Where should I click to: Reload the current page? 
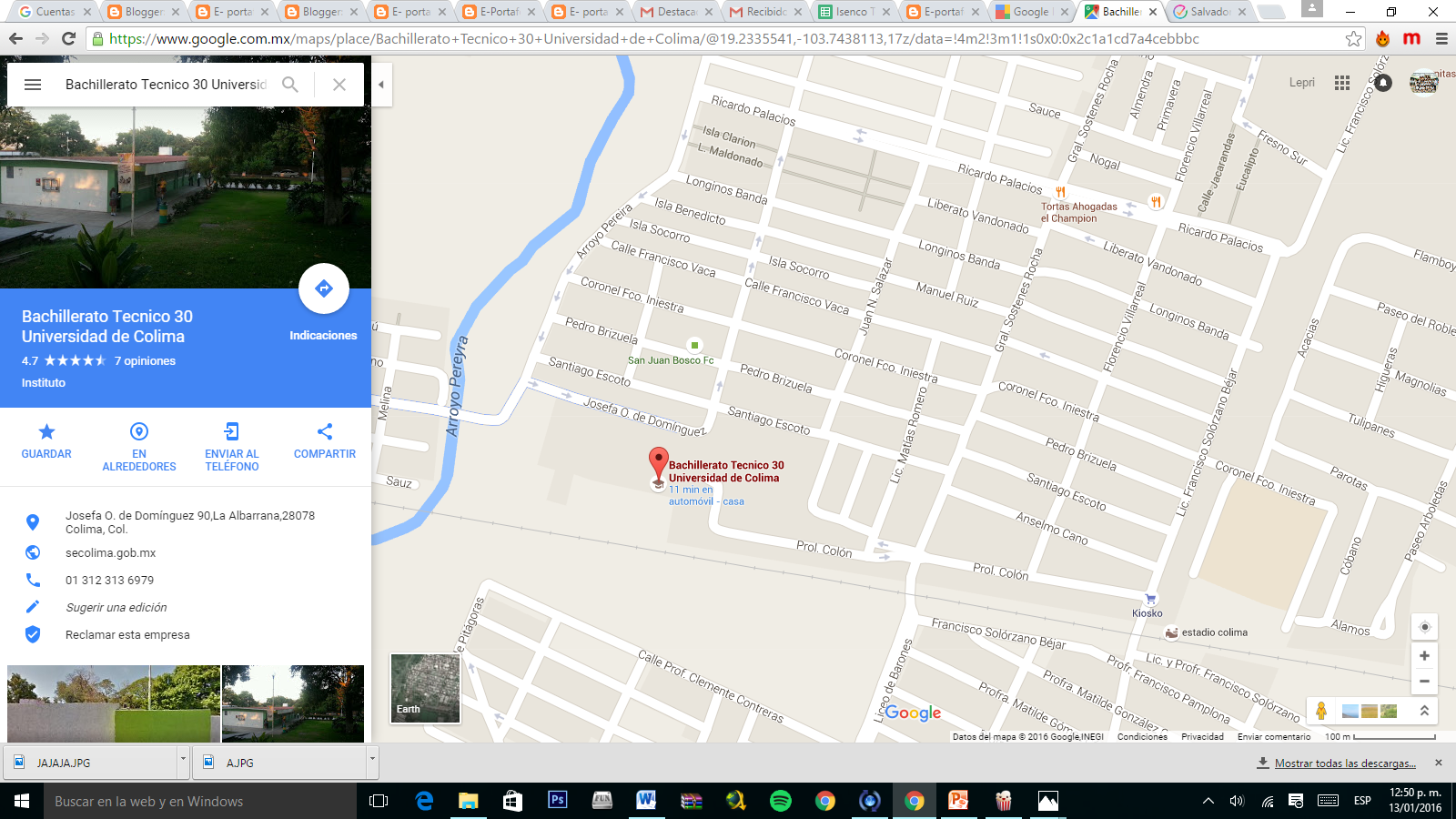point(68,38)
